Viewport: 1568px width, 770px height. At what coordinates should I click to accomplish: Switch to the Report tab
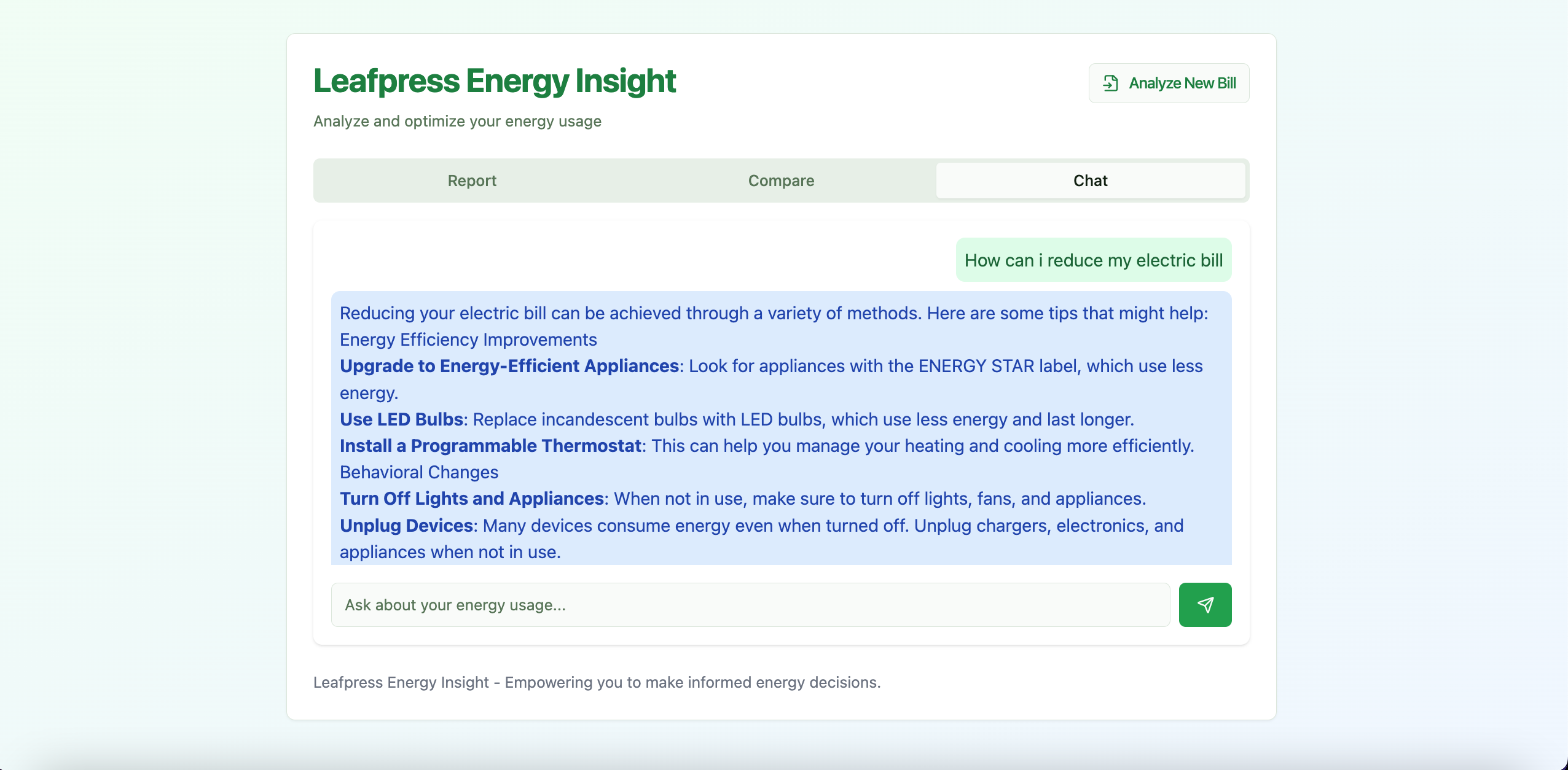[471, 181]
